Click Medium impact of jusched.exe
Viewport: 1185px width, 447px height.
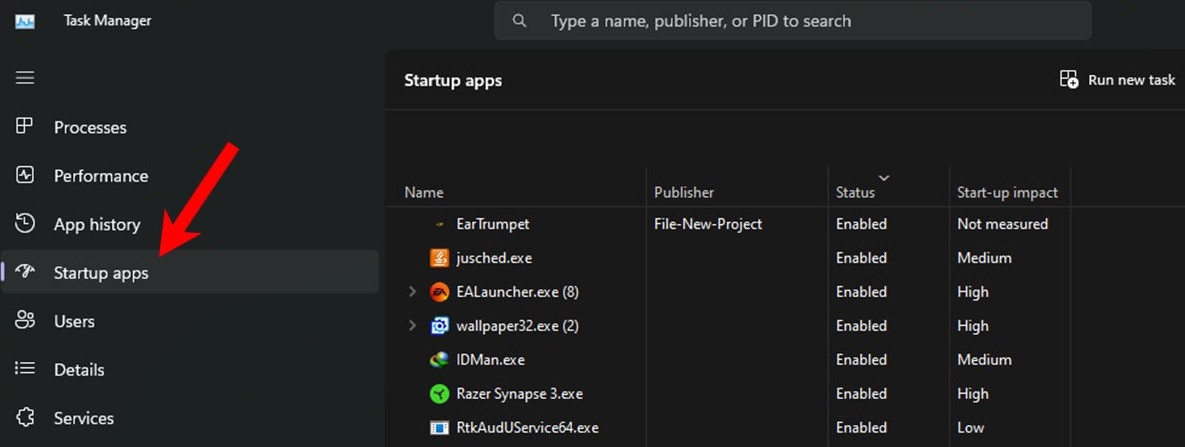[x=984, y=258]
